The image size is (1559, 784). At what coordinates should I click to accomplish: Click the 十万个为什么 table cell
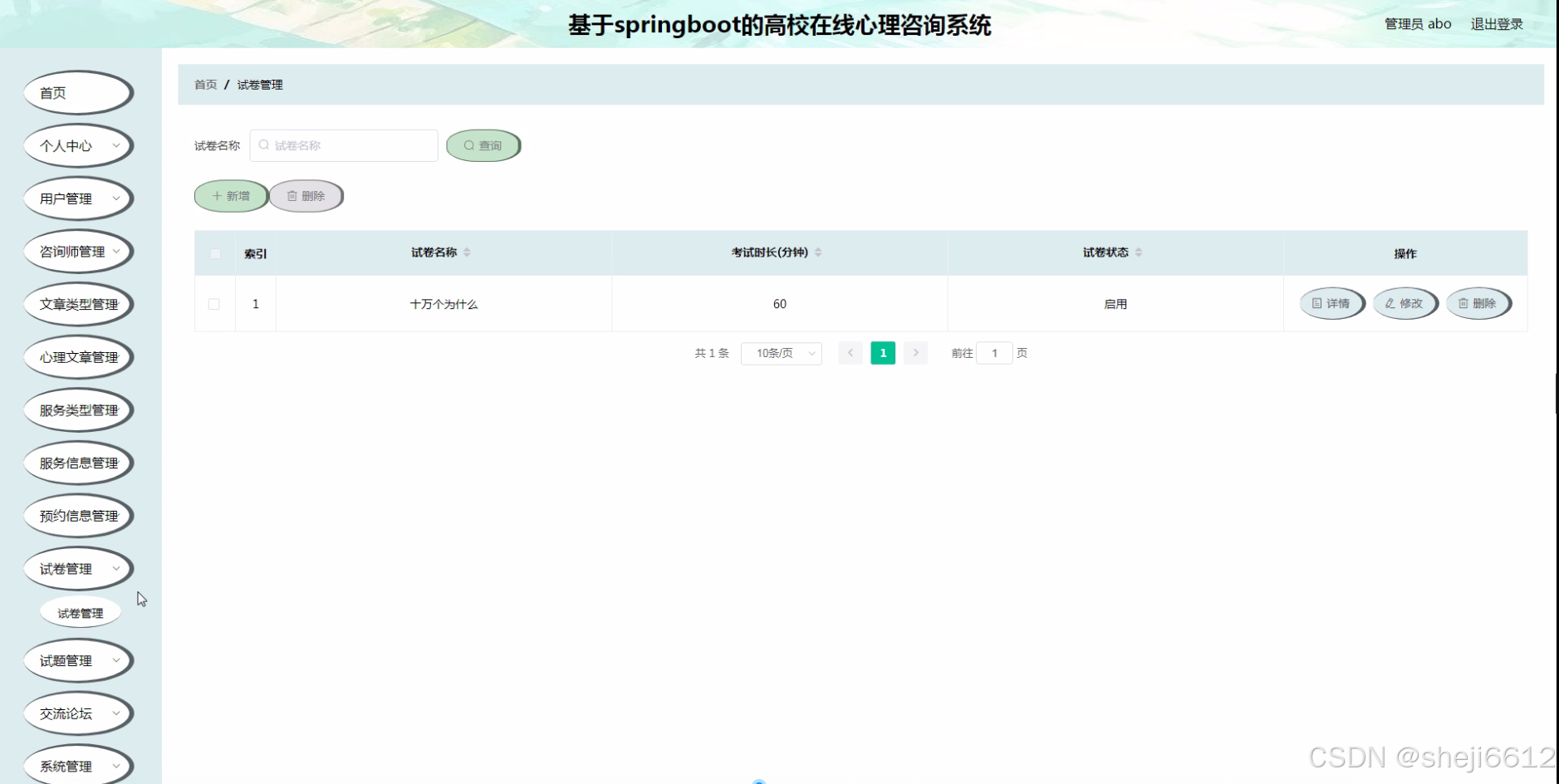pos(444,304)
